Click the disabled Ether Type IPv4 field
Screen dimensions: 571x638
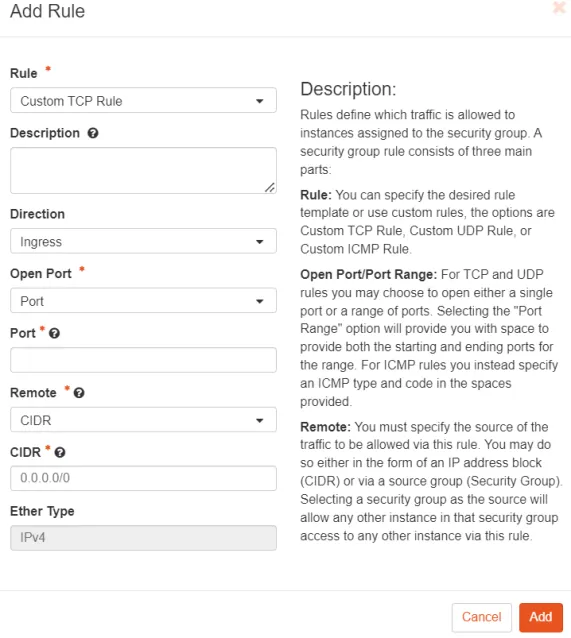143,538
